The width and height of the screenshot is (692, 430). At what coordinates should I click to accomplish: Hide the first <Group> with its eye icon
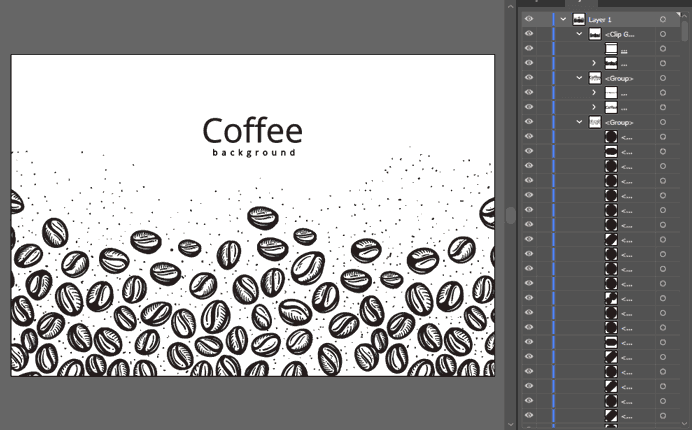coord(529,78)
